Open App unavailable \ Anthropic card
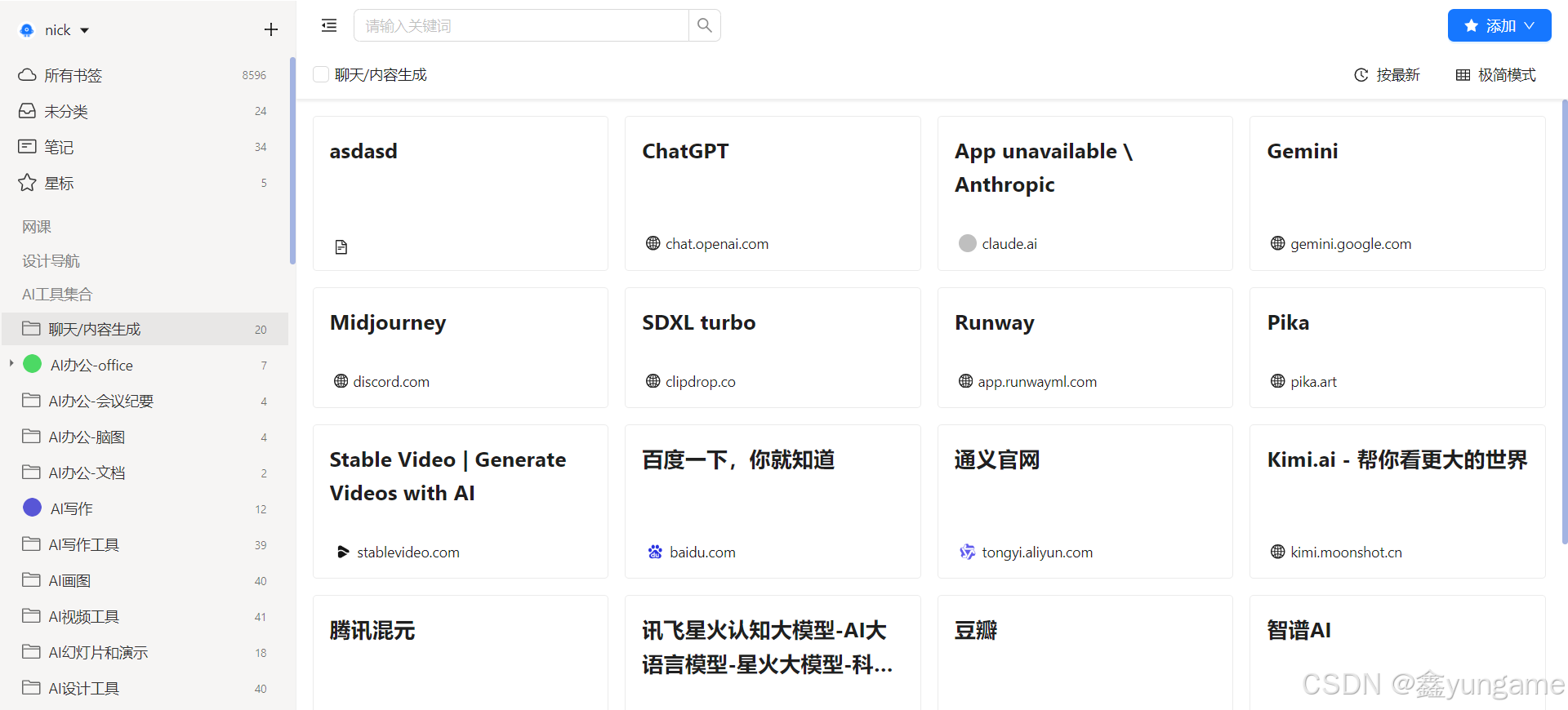1568x710 pixels. tap(1085, 193)
